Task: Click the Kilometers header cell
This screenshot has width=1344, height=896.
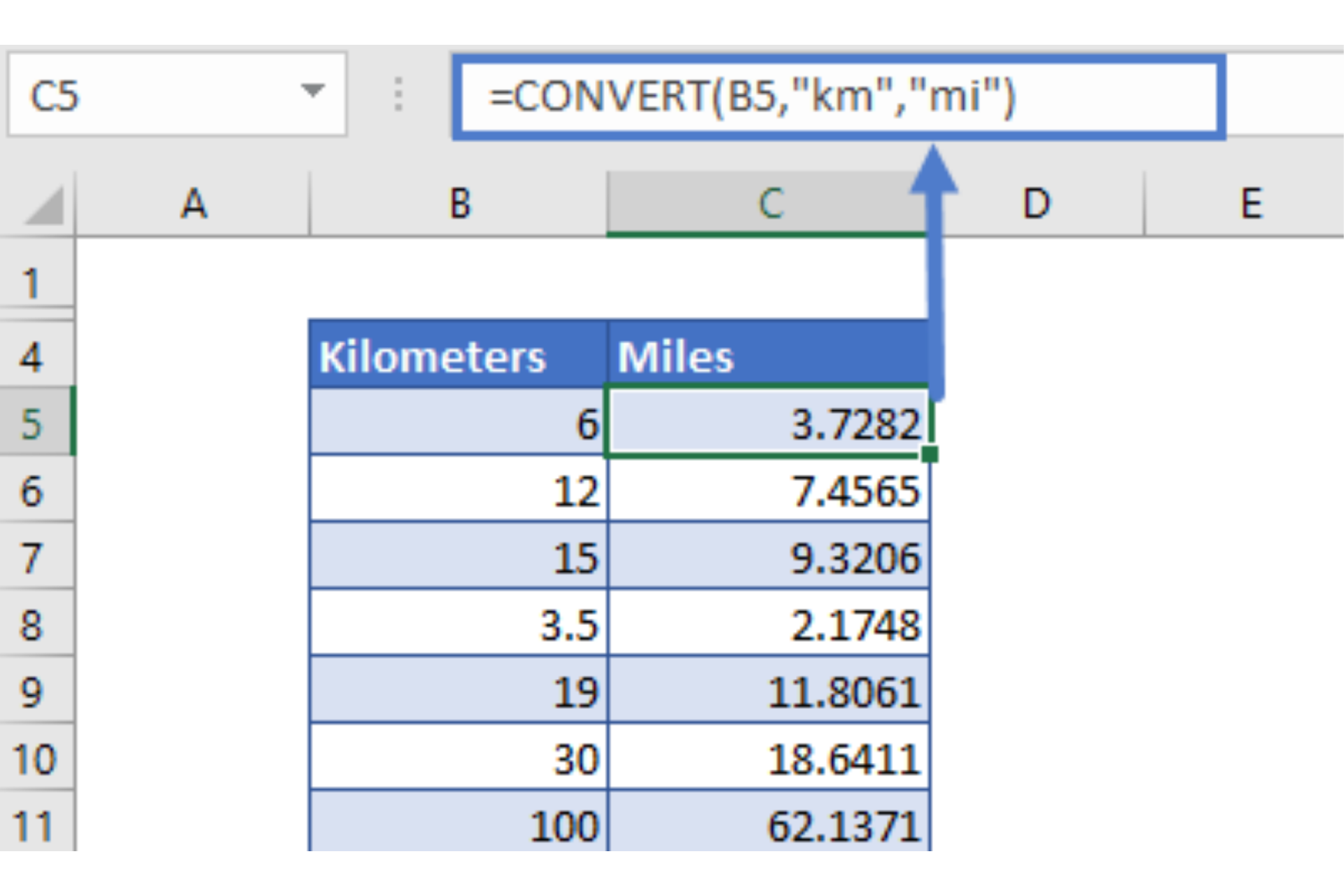Action: point(458,356)
